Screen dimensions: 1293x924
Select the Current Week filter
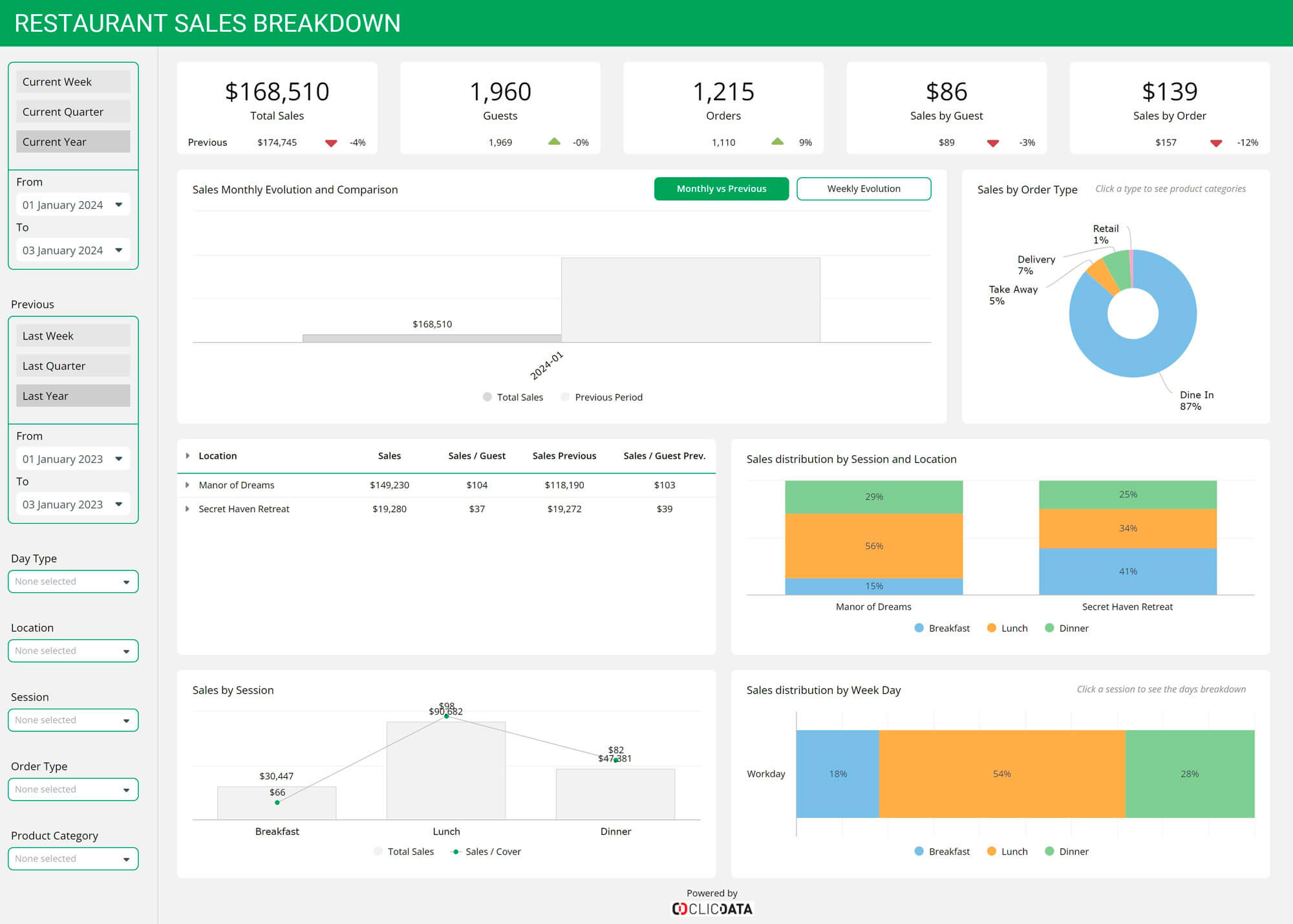(x=72, y=81)
